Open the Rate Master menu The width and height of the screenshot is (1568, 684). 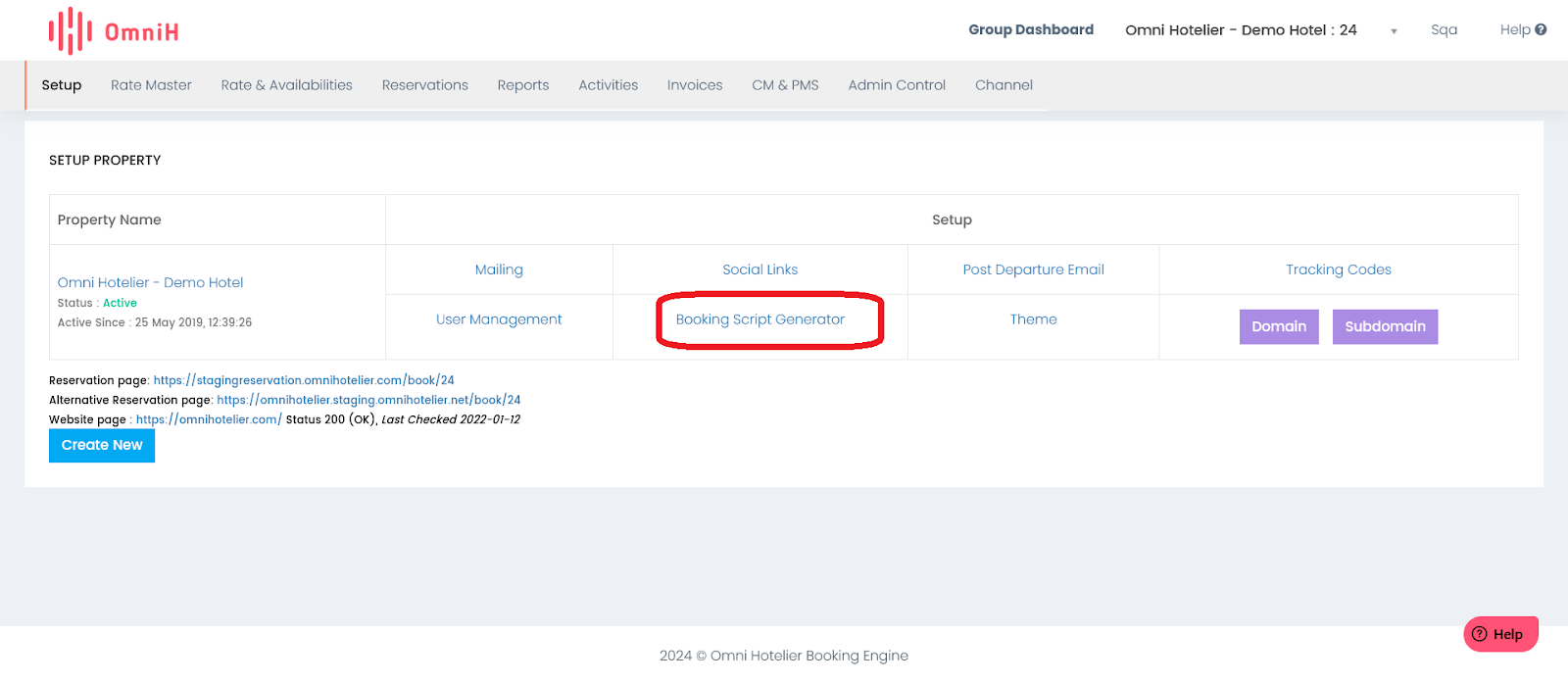(151, 85)
